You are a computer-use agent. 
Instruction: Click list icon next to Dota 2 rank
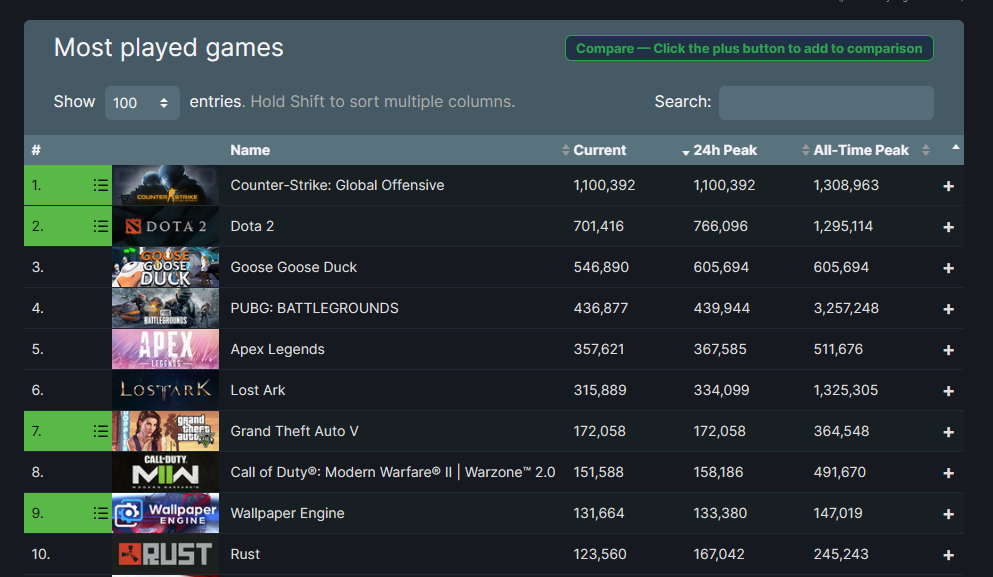pos(100,226)
